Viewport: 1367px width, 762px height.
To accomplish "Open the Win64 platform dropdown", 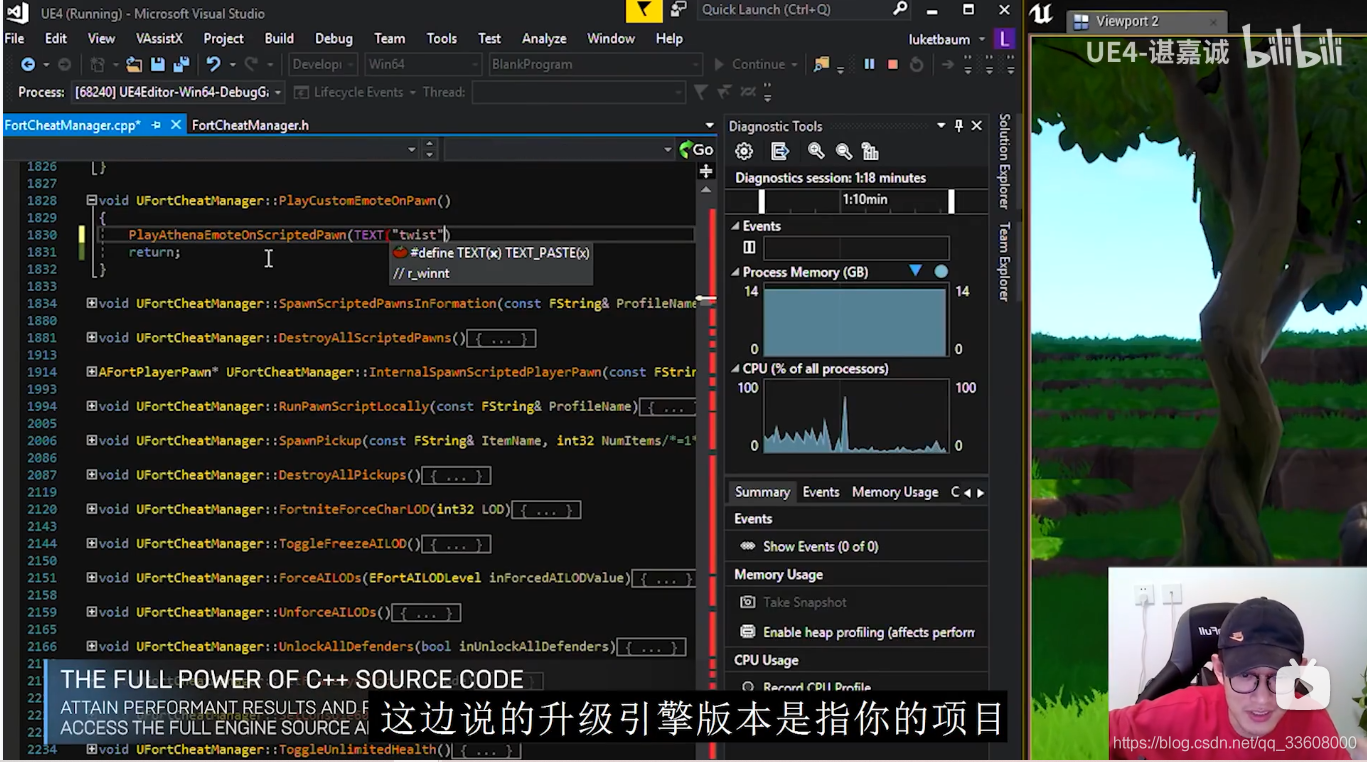I will coord(423,64).
